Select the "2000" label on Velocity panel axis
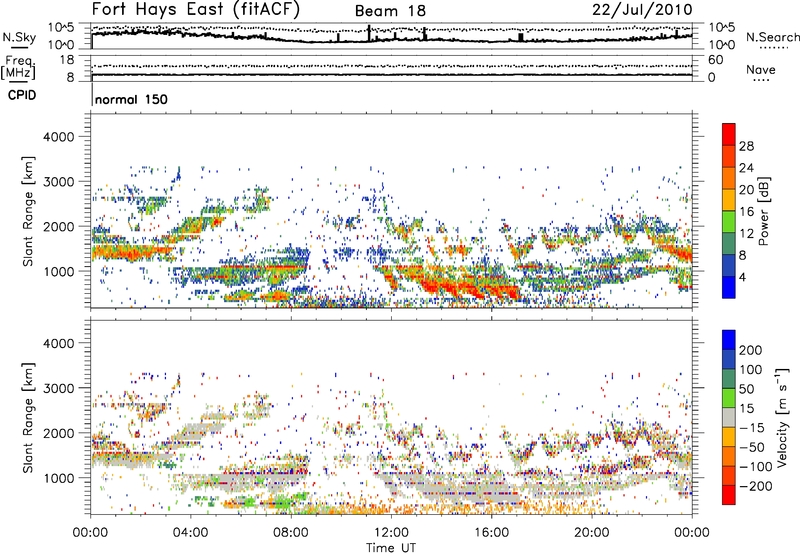 59,433
